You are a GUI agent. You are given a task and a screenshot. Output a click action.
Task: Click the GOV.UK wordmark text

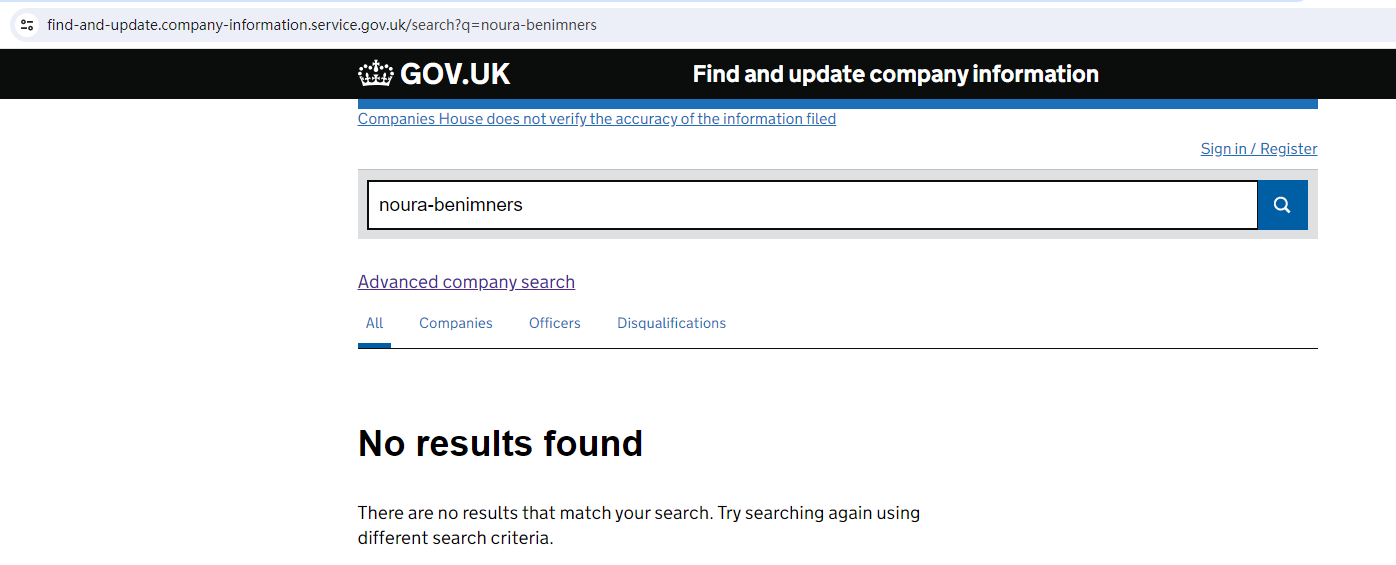pos(455,74)
